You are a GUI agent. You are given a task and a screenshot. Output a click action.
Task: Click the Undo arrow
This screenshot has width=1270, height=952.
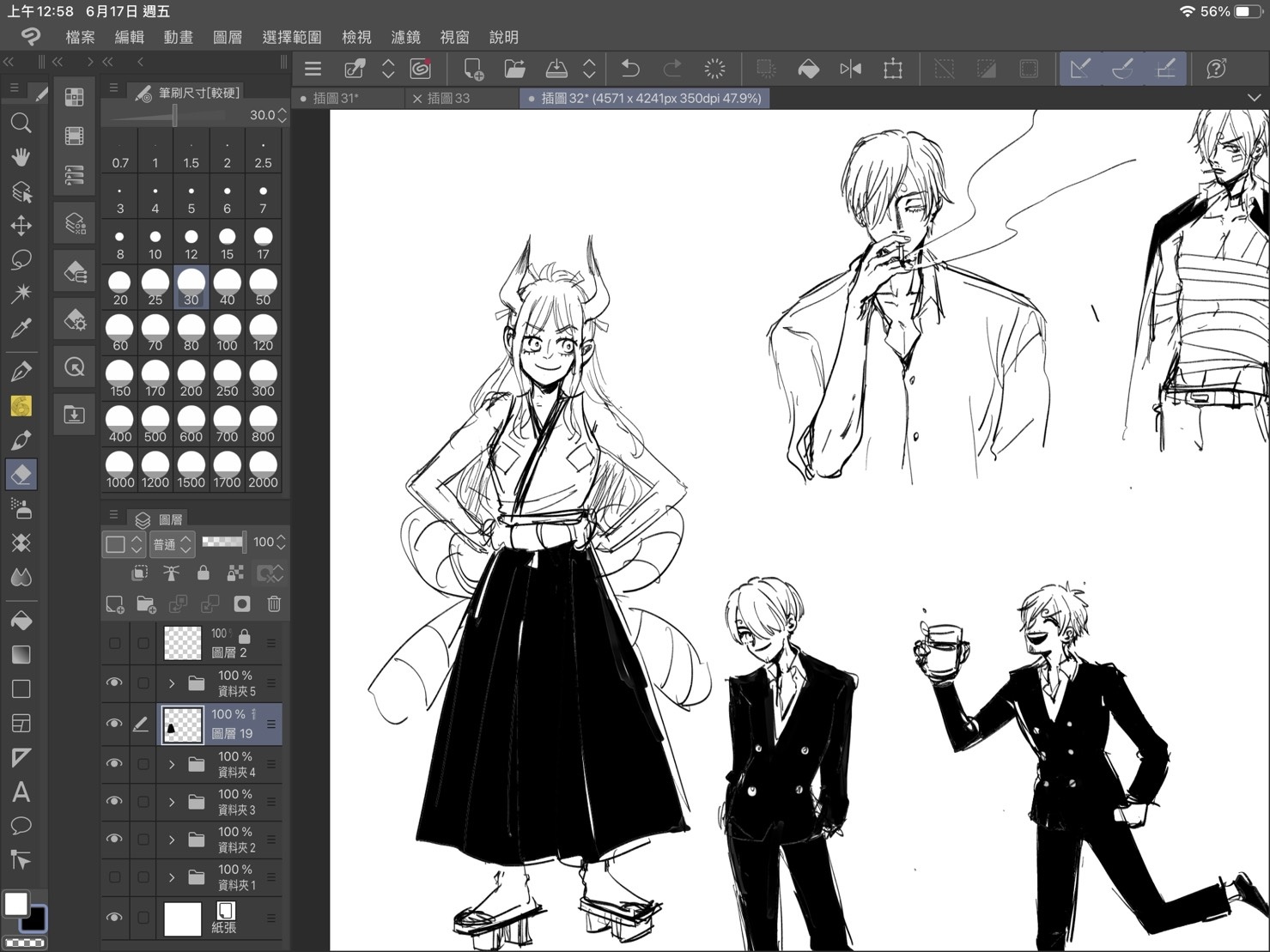pyautogui.click(x=630, y=69)
